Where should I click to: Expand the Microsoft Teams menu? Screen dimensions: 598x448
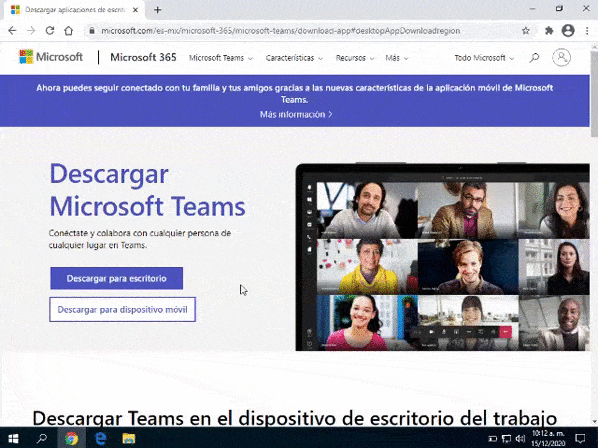click(221, 58)
